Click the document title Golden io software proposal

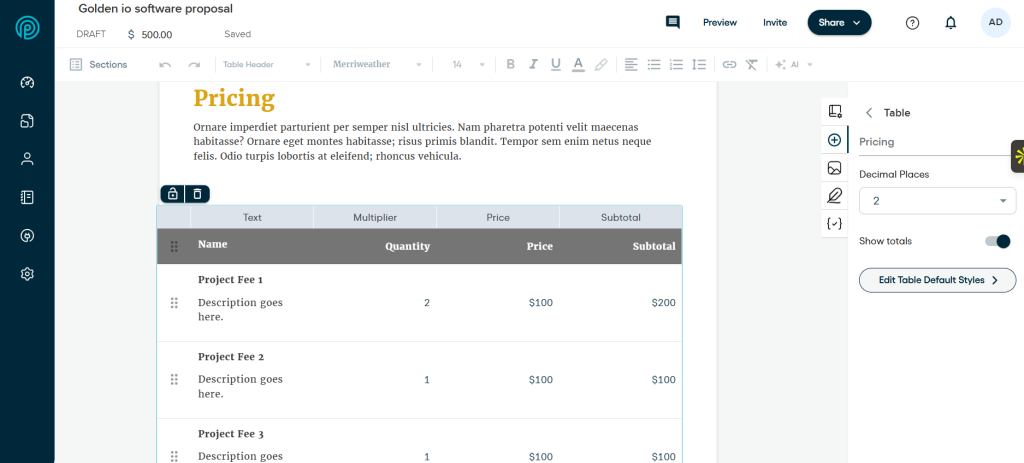[155, 8]
